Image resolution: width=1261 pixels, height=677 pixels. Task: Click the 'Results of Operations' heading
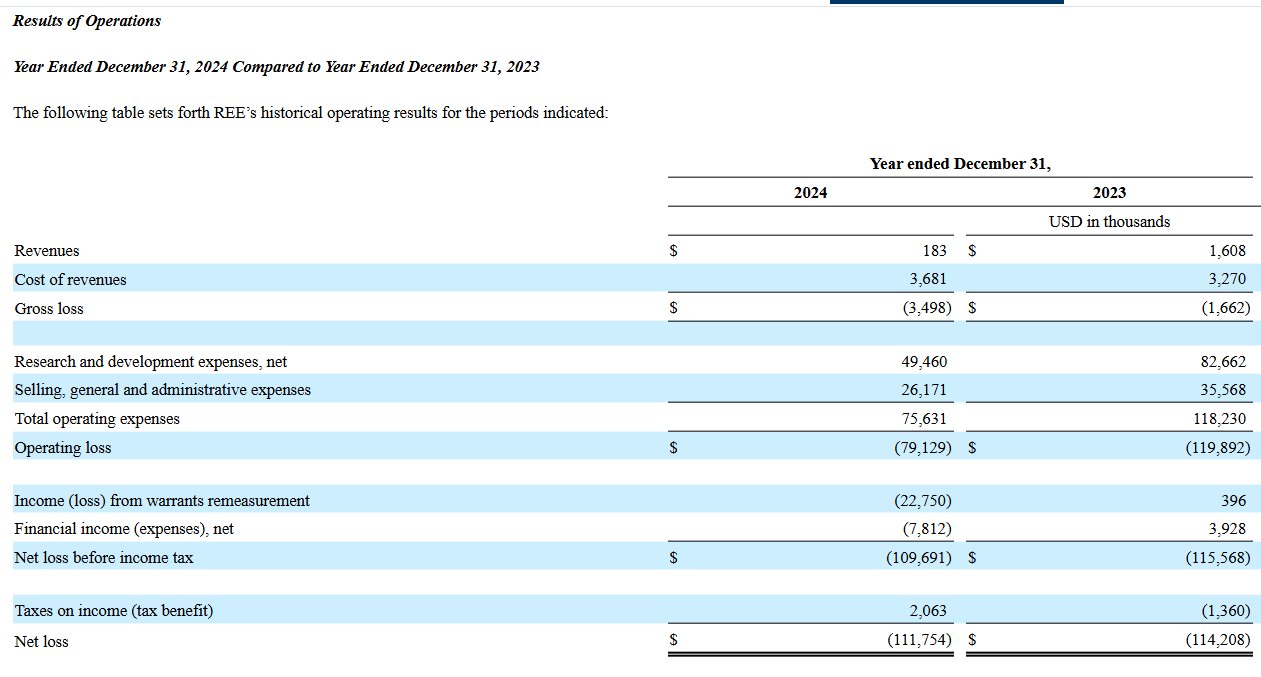87,21
